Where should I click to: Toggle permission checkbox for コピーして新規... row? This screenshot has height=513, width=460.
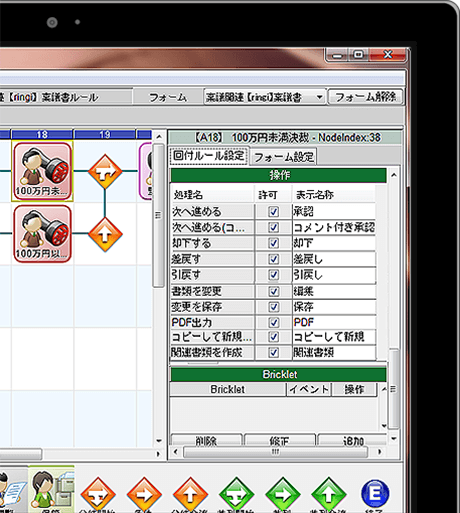[274, 337]
